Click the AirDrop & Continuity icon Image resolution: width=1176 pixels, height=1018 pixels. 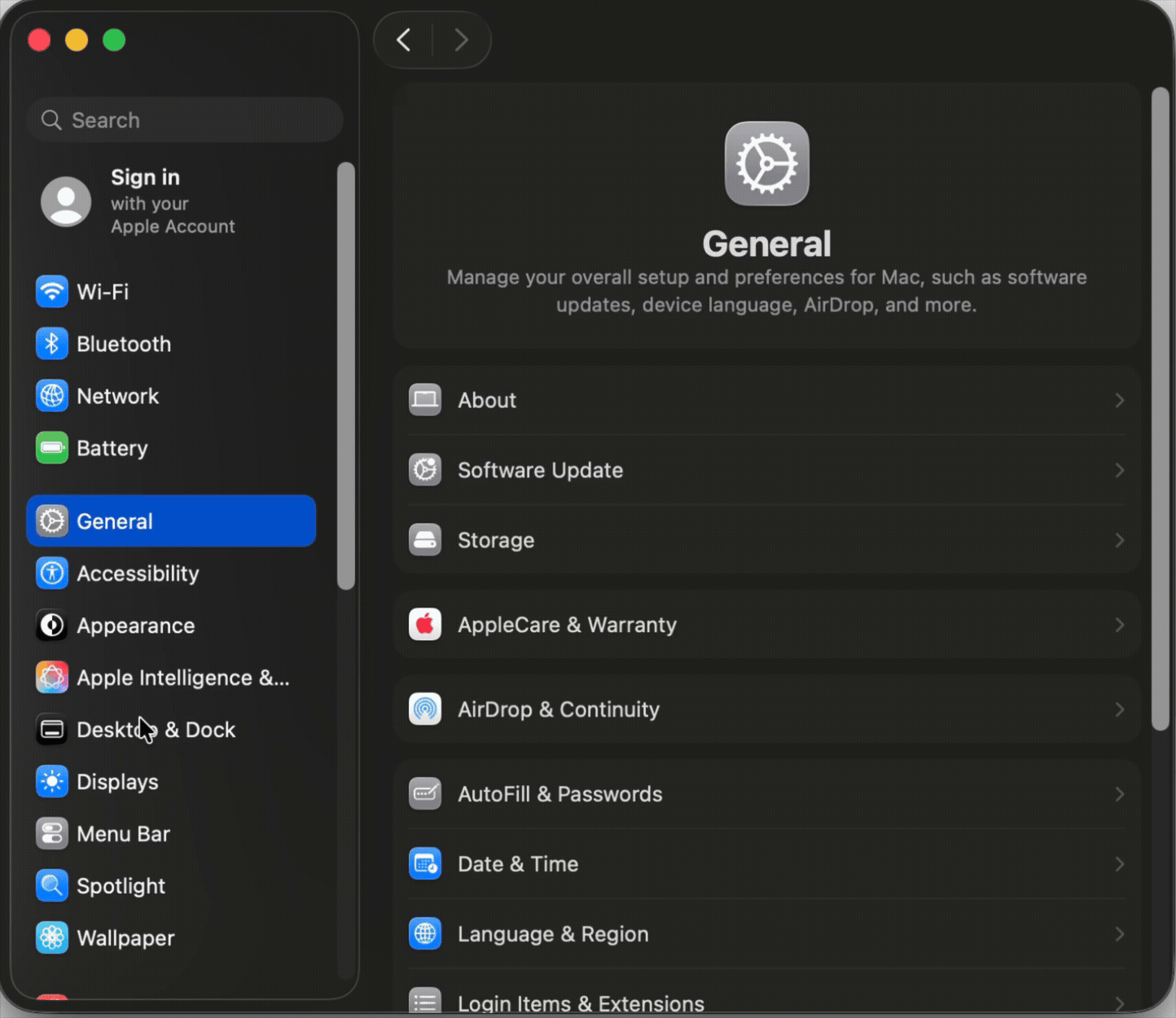(x=425, y=709)
